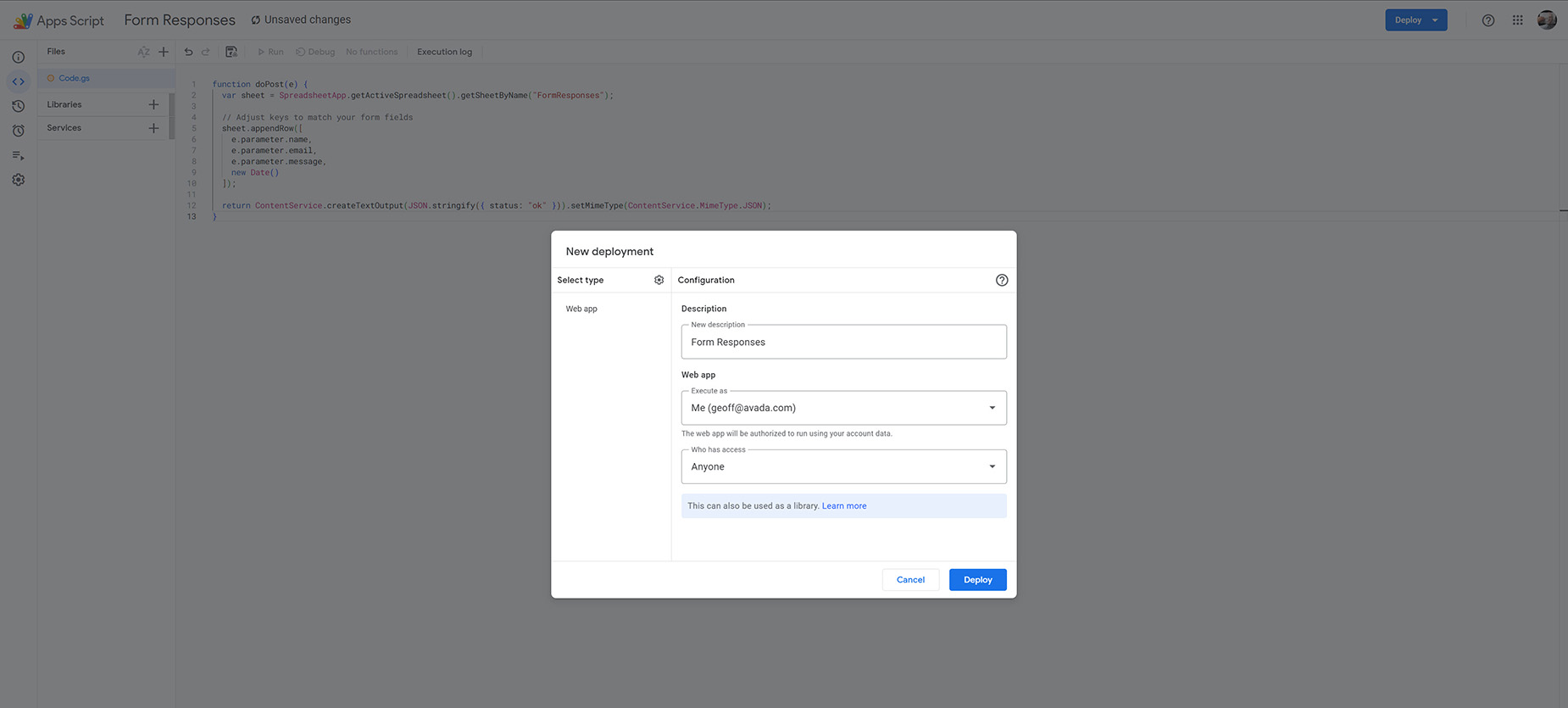Add a new file with plus icon
The height and width of the screenshot is (708, 1568).
point(164,52)
